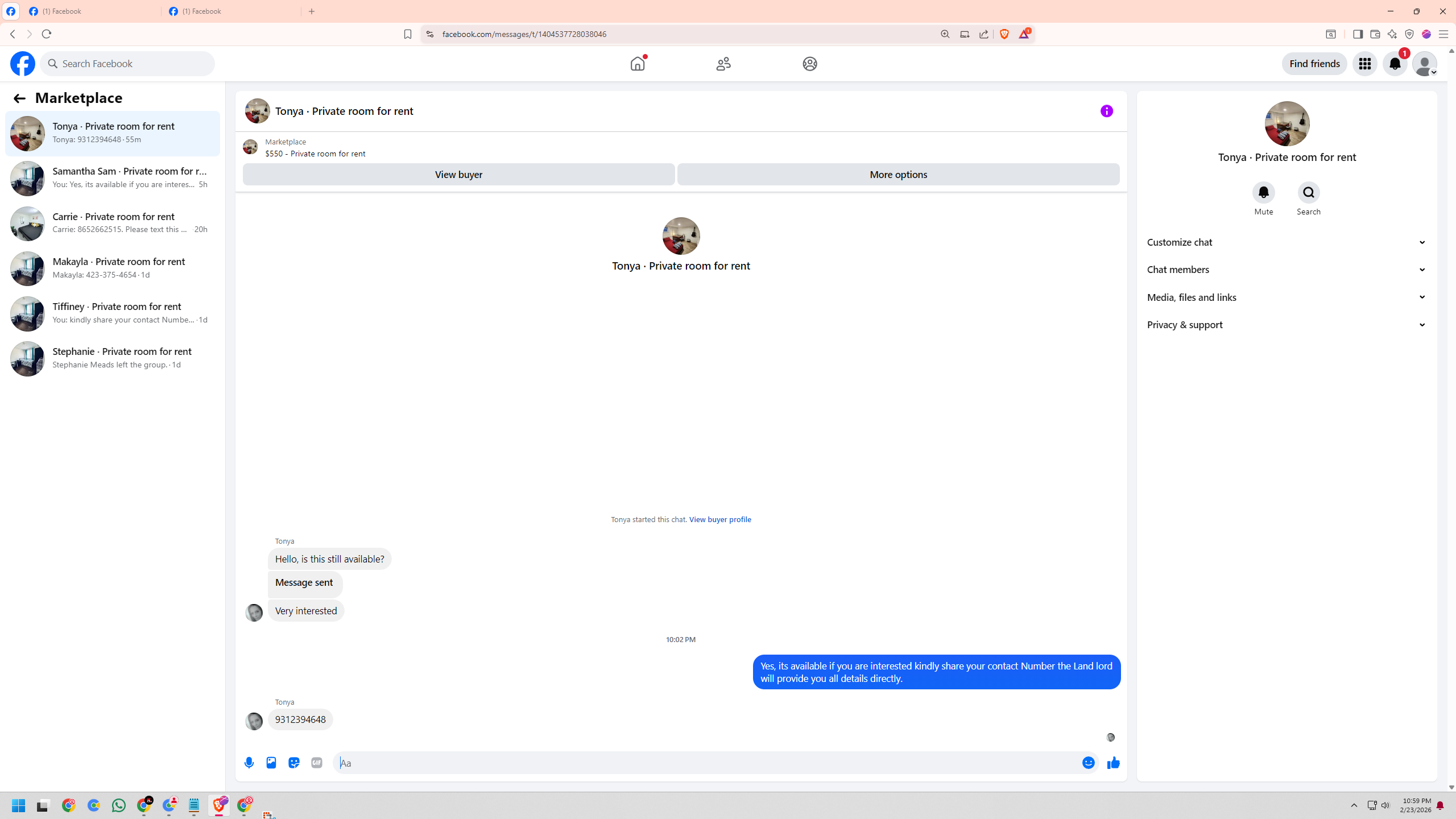Open WhatsApp from the Windows taskbar
The width and height of the screenshot is (1456, 819).
(119, 805)
